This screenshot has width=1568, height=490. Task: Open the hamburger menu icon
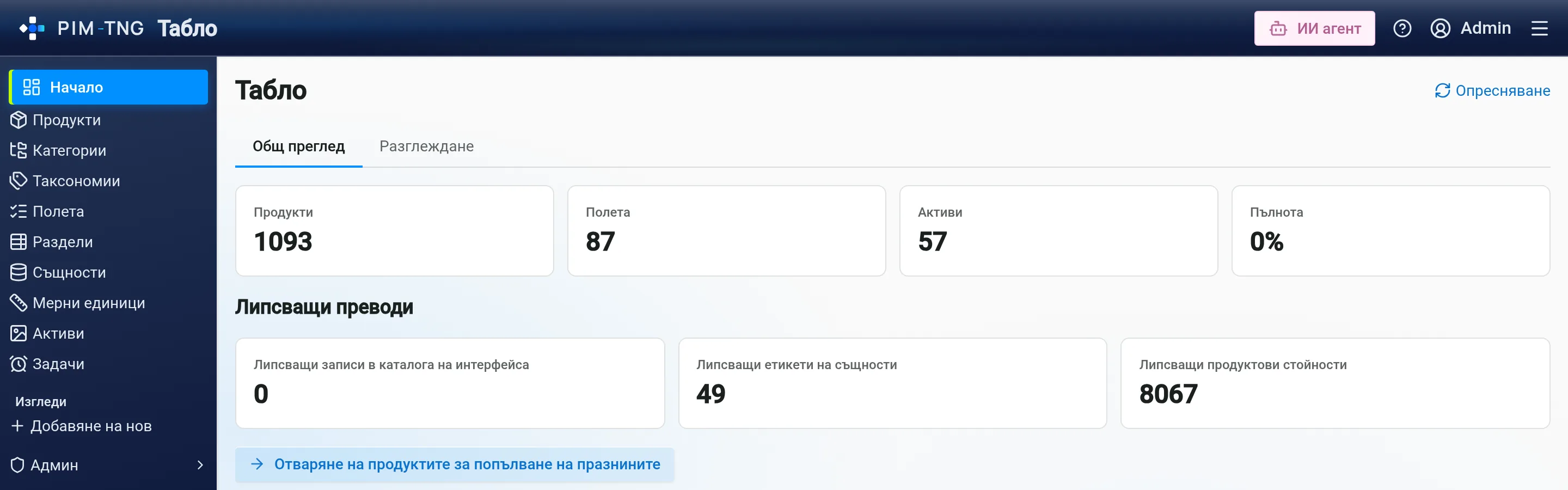tap(1539, 28)
